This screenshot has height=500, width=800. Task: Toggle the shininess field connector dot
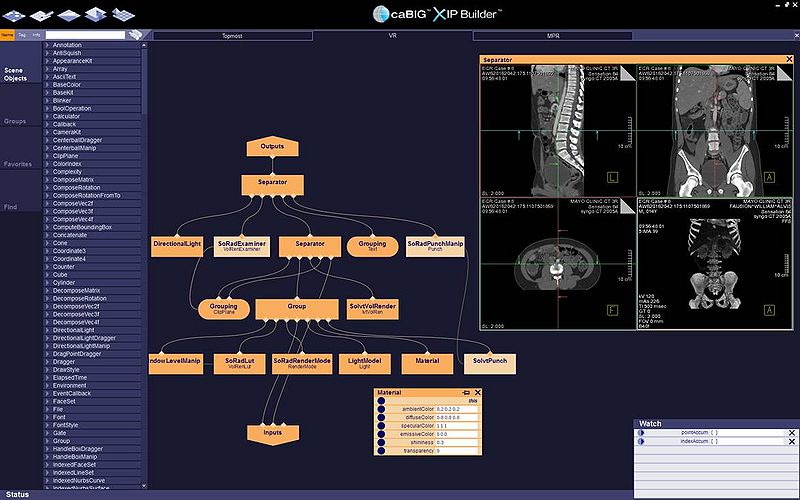pos(381,442)
